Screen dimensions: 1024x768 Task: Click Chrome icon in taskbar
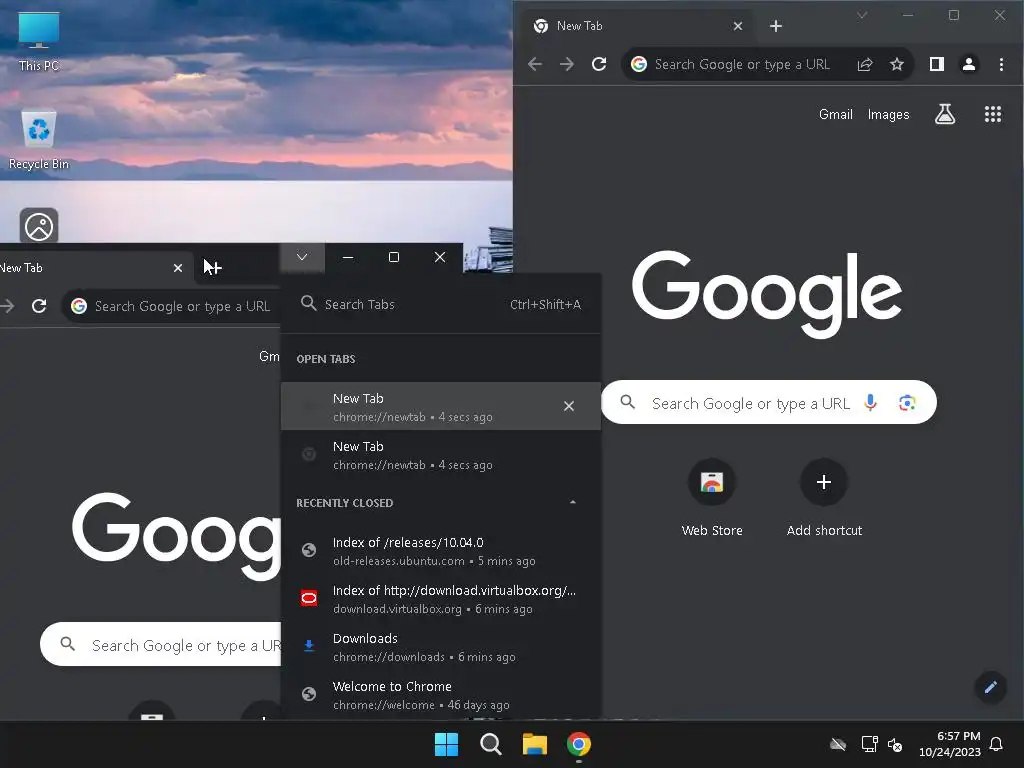tap(579, 744)
